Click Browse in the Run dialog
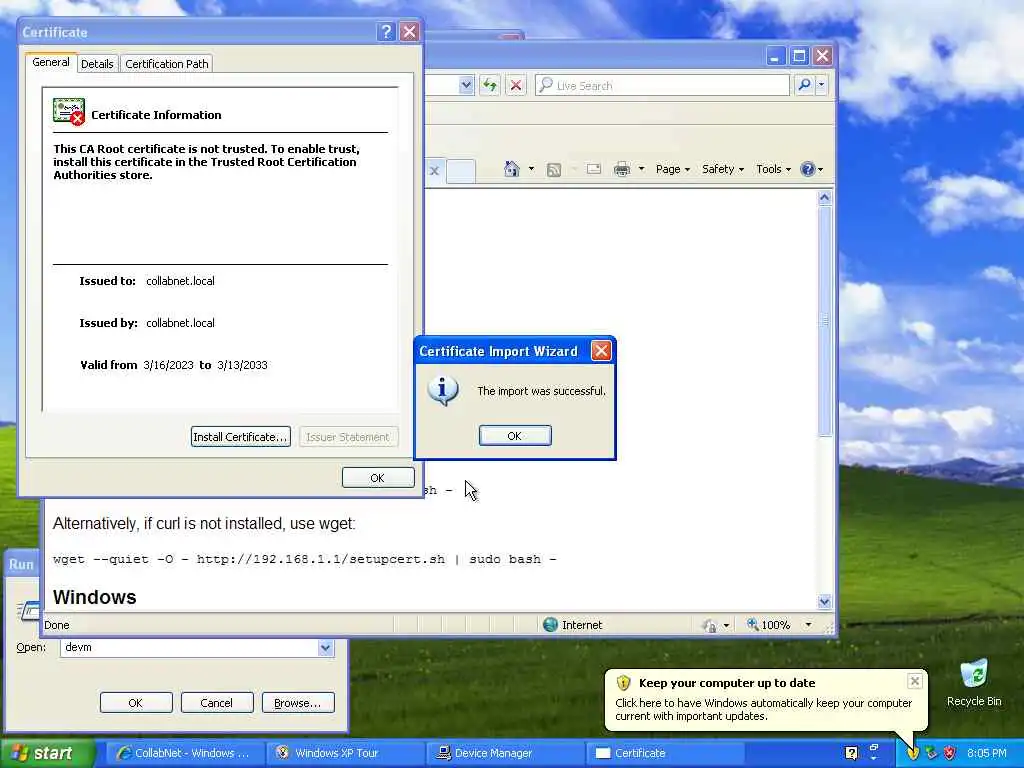The width and height of the screenshot is (1024, 768). coord(298,703)
